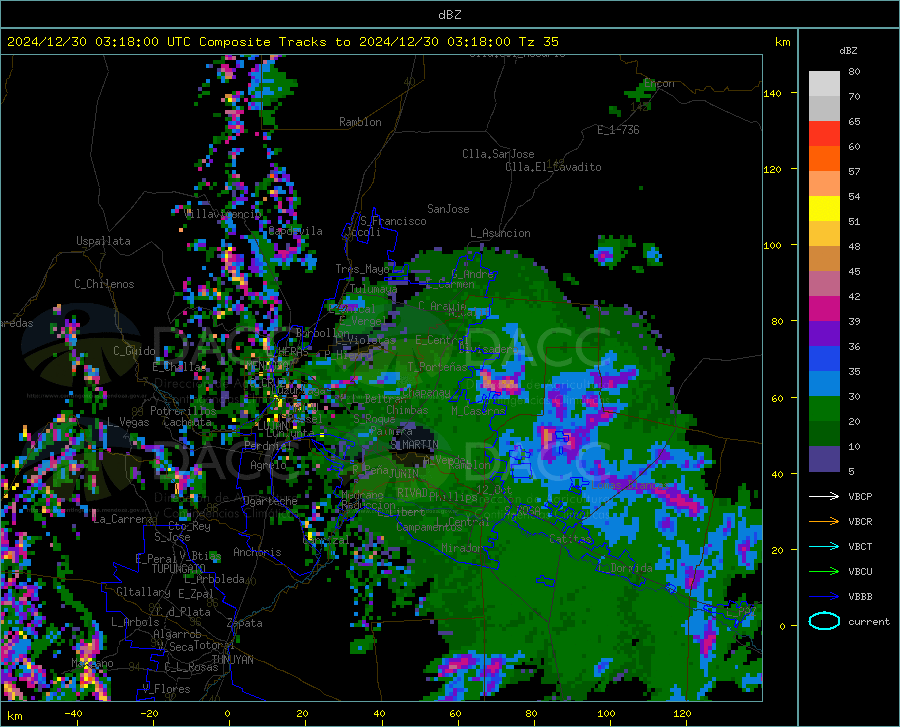900x727 pixels.
Task: Select the slate 5-10 dBZ swatch
Action: [x=824, y=459]
